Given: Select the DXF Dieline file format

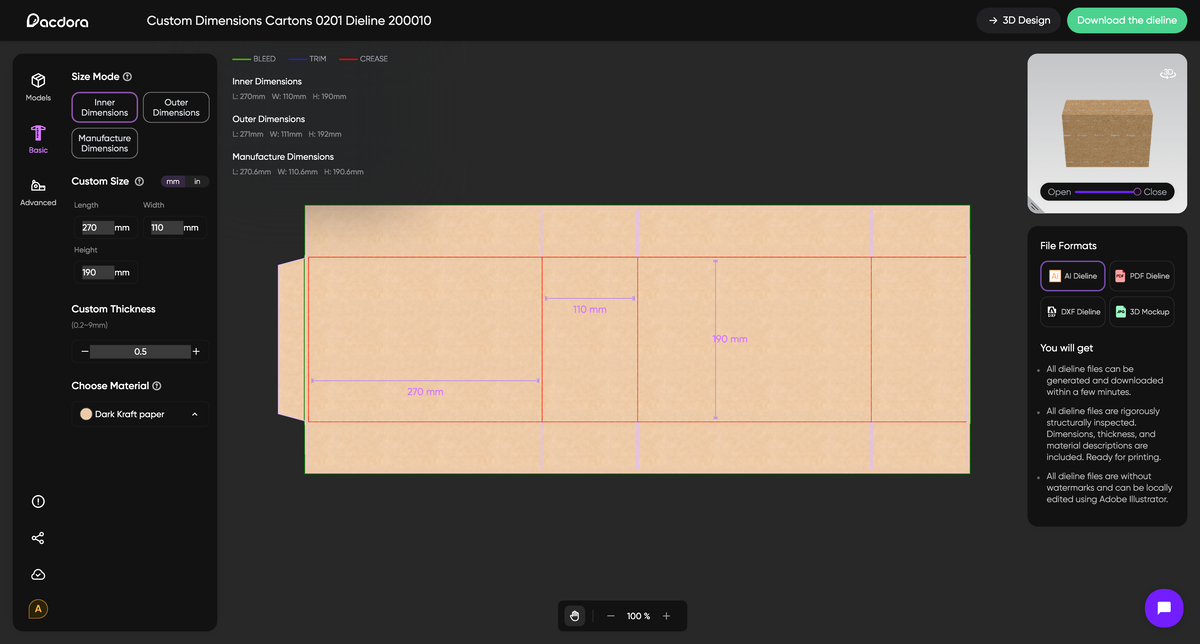Looking at the screenshot, I should [x=1072, y=311].
